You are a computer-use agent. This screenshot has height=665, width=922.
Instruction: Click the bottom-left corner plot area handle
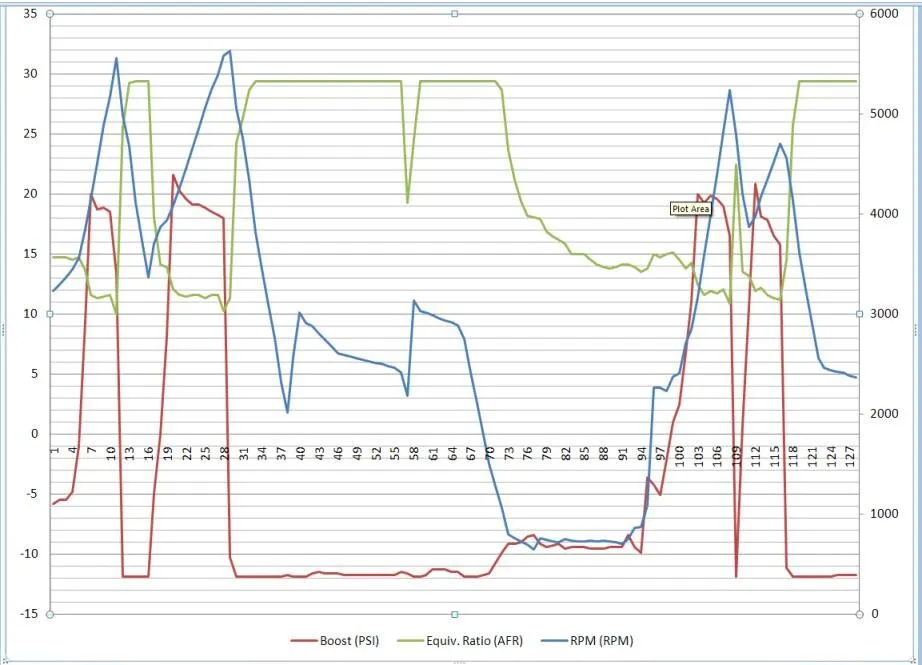click(50, 614)
